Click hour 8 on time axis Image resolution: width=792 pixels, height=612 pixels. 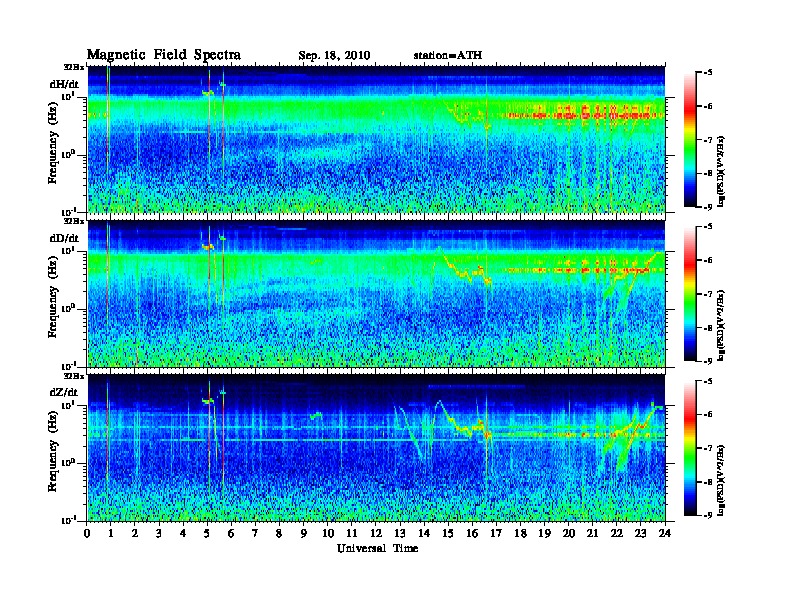point(280,534)
